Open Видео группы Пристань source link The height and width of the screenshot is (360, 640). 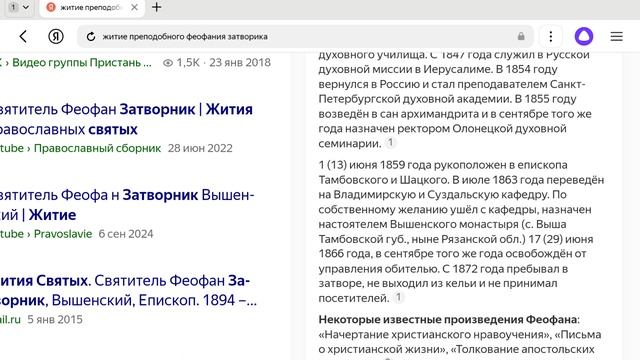(82, 62)
